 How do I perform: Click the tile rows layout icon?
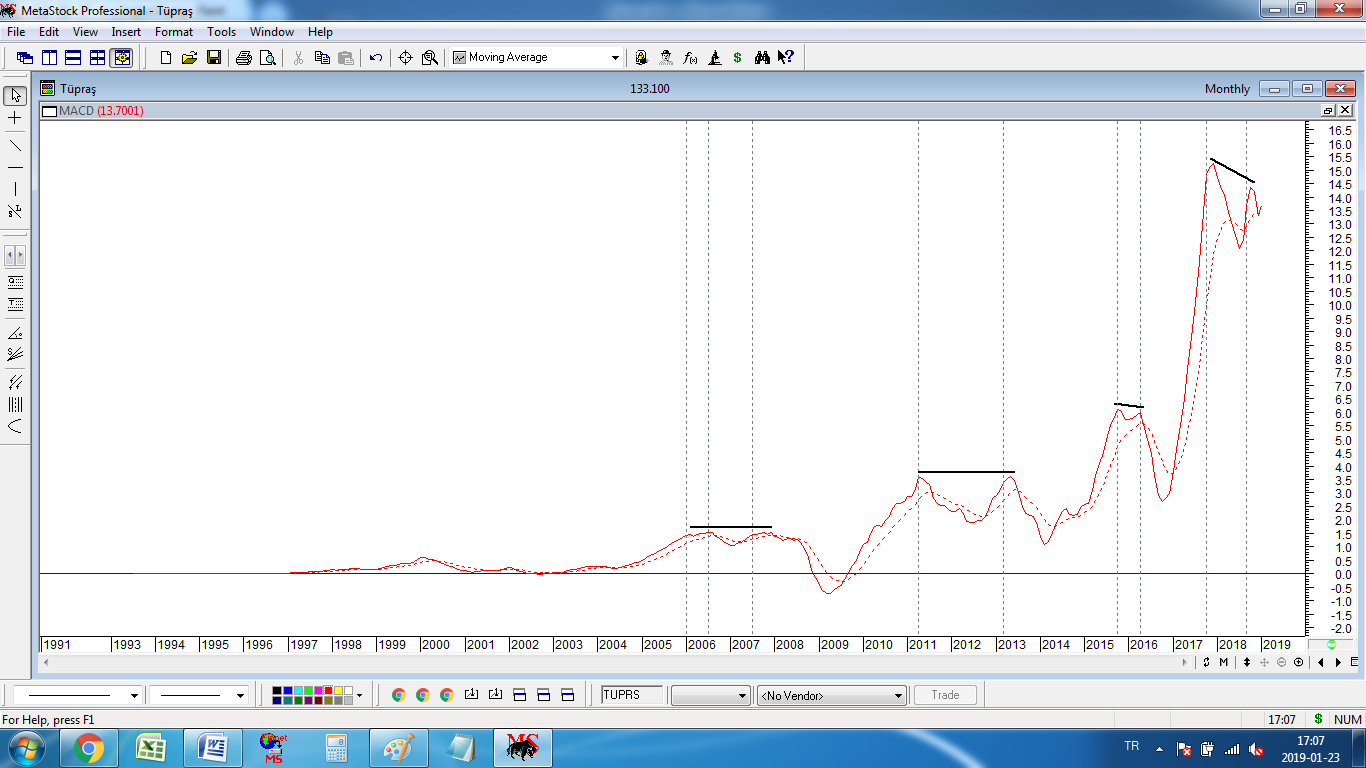[x=73, y=58]
